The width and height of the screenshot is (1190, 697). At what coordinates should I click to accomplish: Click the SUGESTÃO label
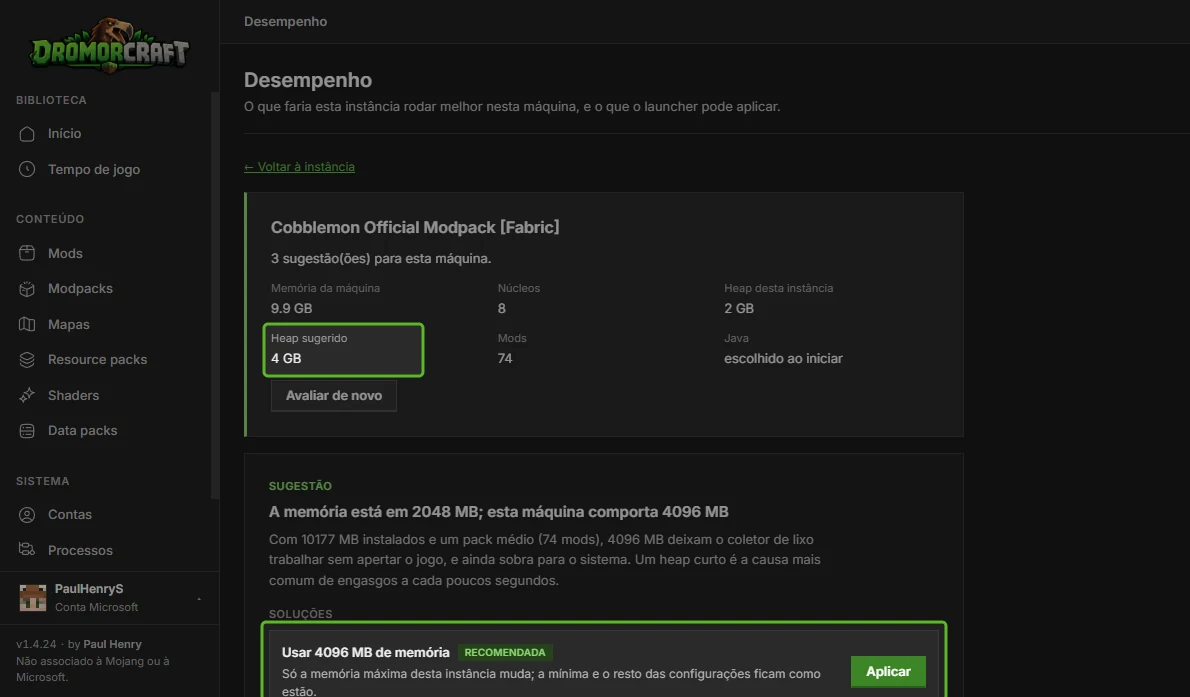(x=300, y=486)
